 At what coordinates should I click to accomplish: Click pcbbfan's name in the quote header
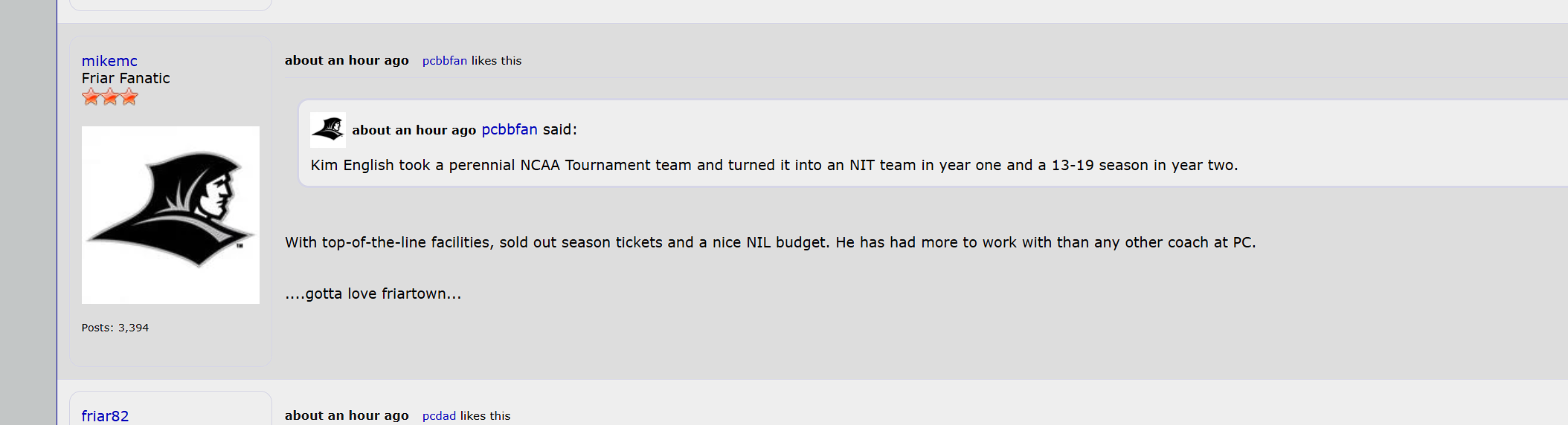pyautogui.click(x=510, y=129)
